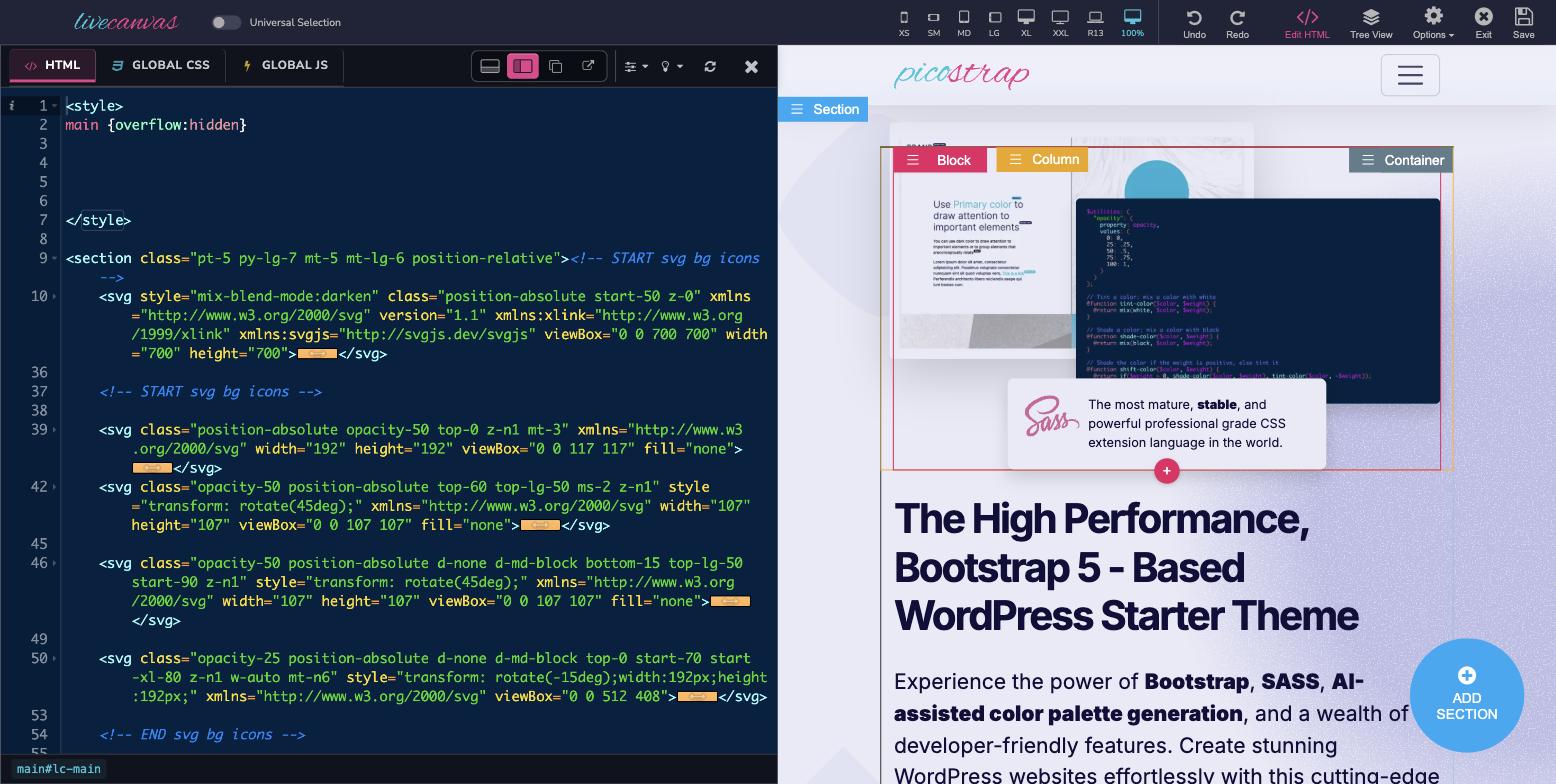Click the hero heading text in preview
The image size is (1556, 784).
coord(1126,567)
